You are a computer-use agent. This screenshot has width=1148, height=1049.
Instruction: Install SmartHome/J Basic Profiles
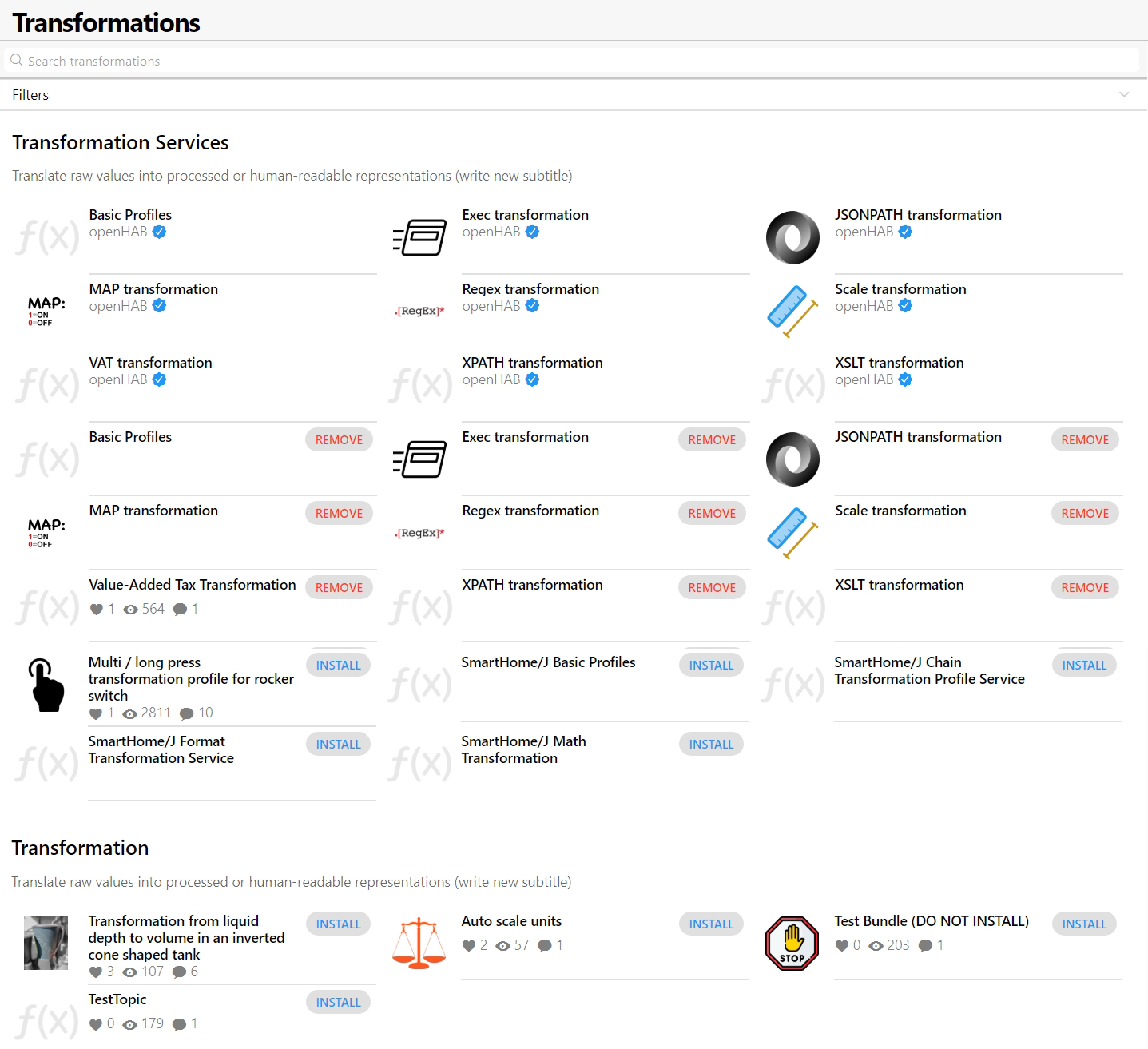[x=711, y=665]
